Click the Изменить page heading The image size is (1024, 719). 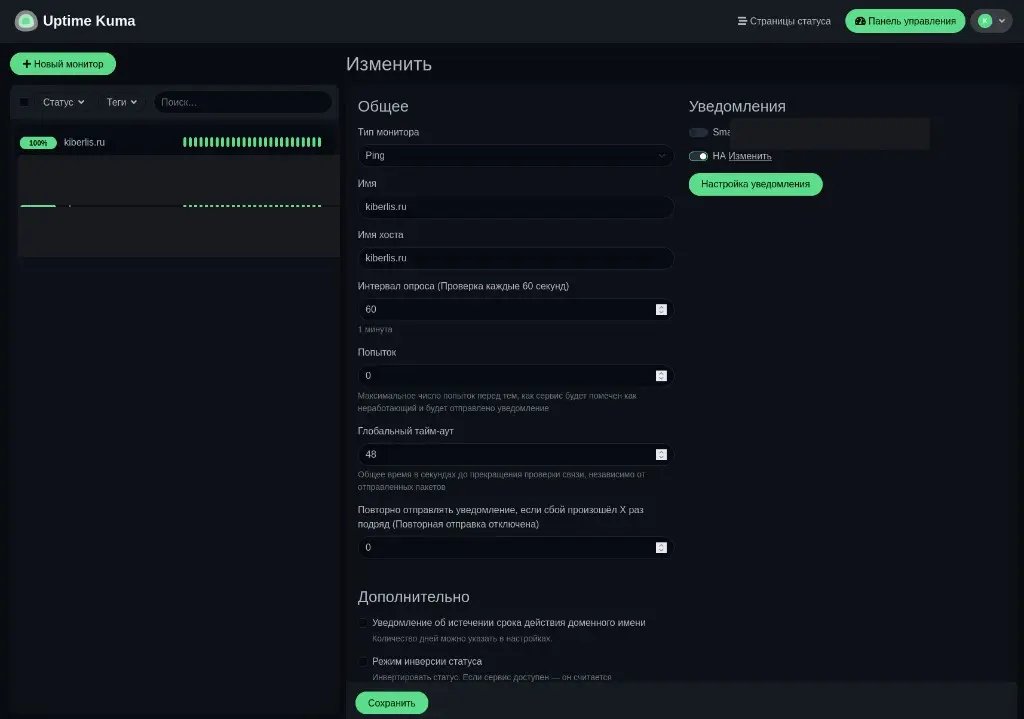tap(389, 64)
